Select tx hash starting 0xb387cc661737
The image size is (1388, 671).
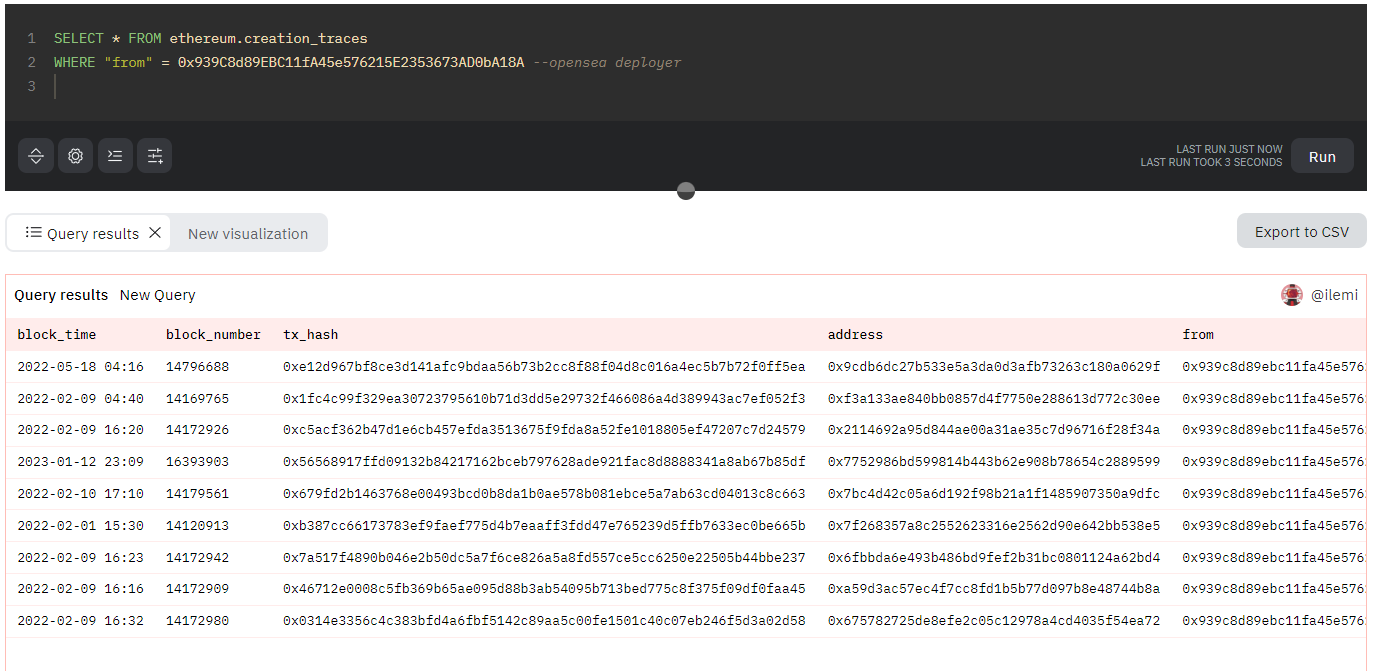coord(544,526)
